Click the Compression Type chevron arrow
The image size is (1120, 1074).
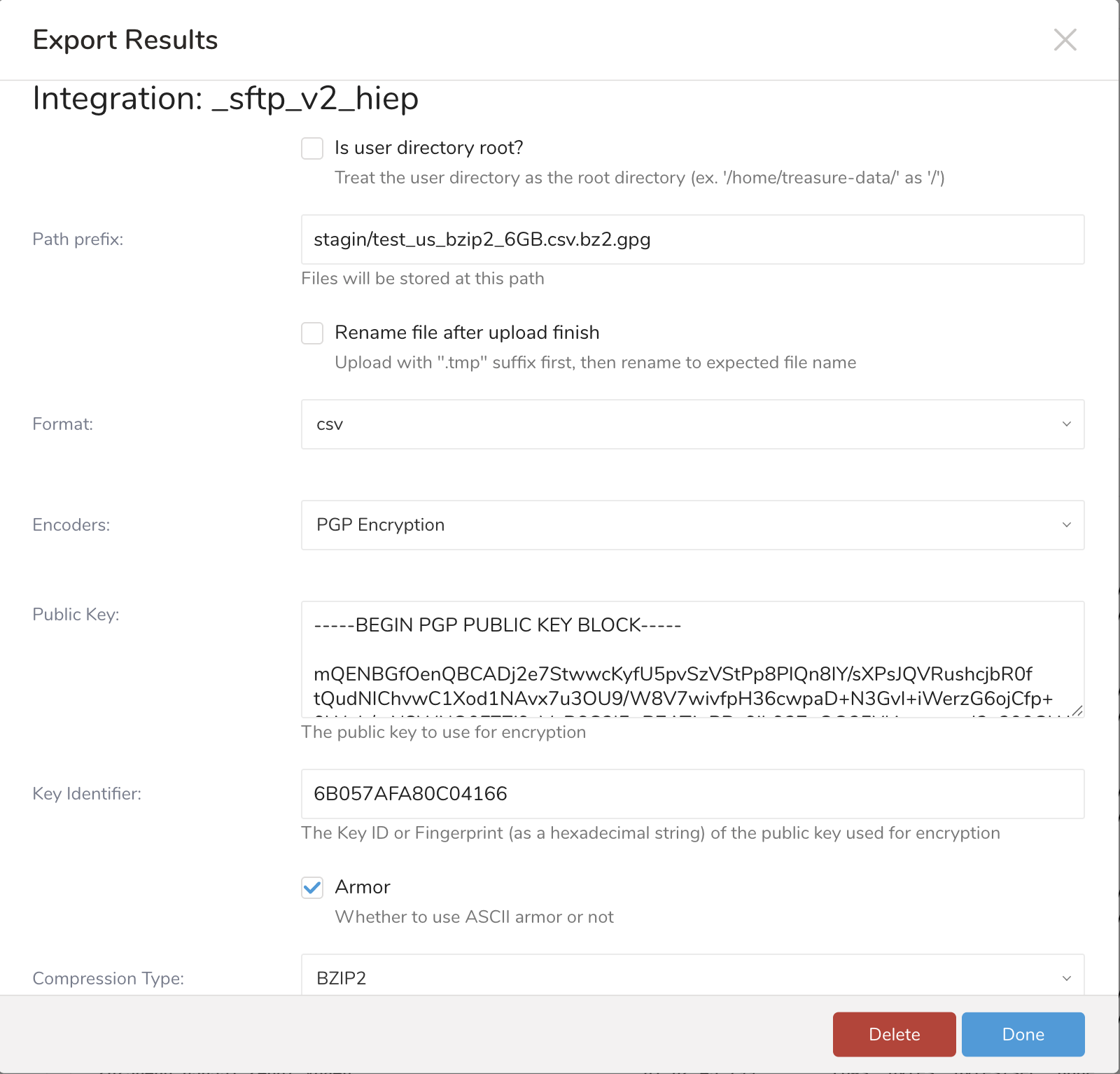[1066, 978]
